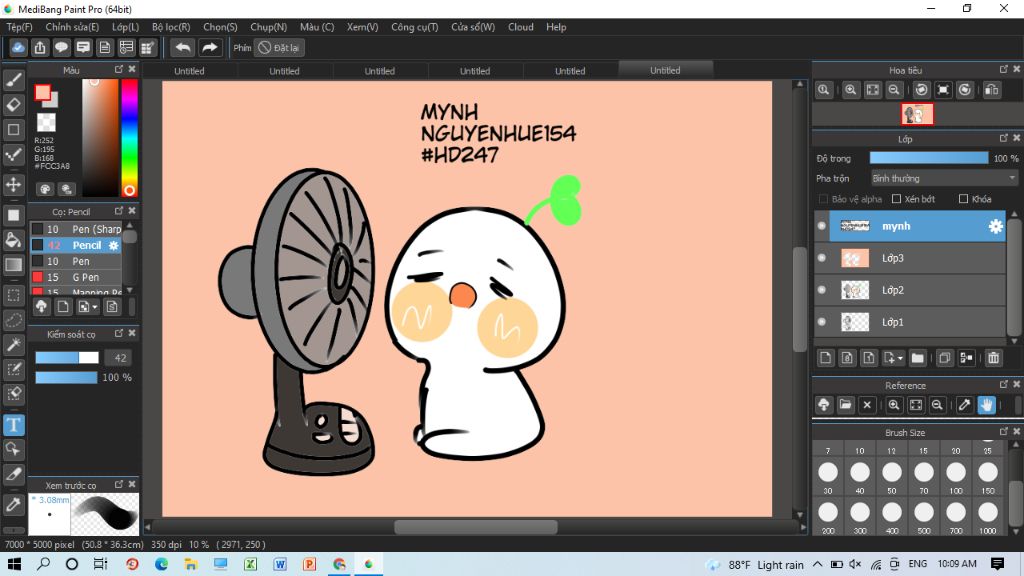Select the Brush tool in left toolbar
Image resolution: width=1024 pixels, height=576 pixels.
[x=13, y=80]
